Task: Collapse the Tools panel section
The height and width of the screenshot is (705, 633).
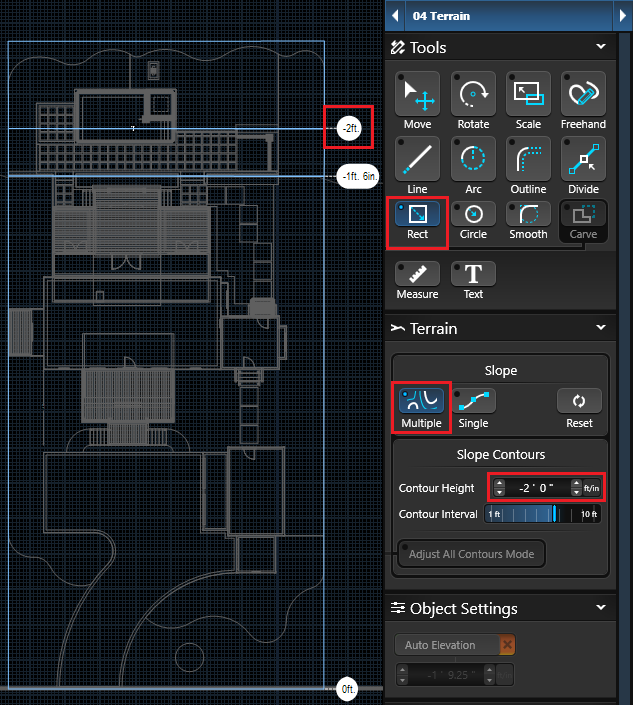Action: click(601, 47)
